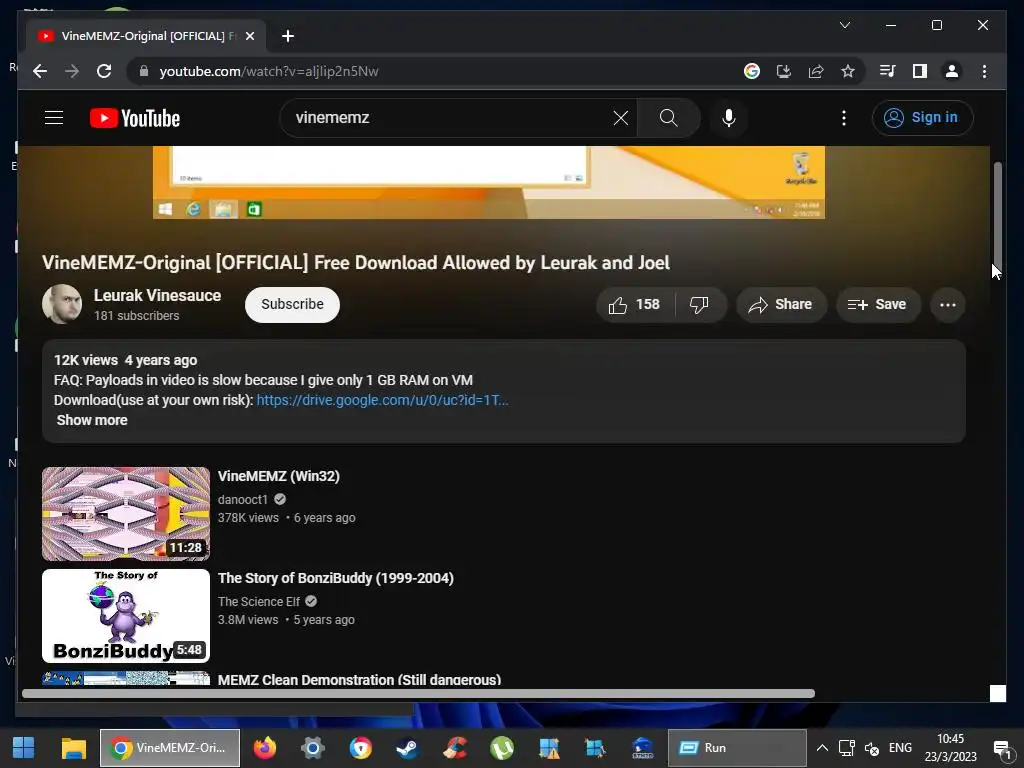This screenshot has height=768, width=1024.
Task: Close the VineMEMZ-Original tab
Action: pos(249,36)
